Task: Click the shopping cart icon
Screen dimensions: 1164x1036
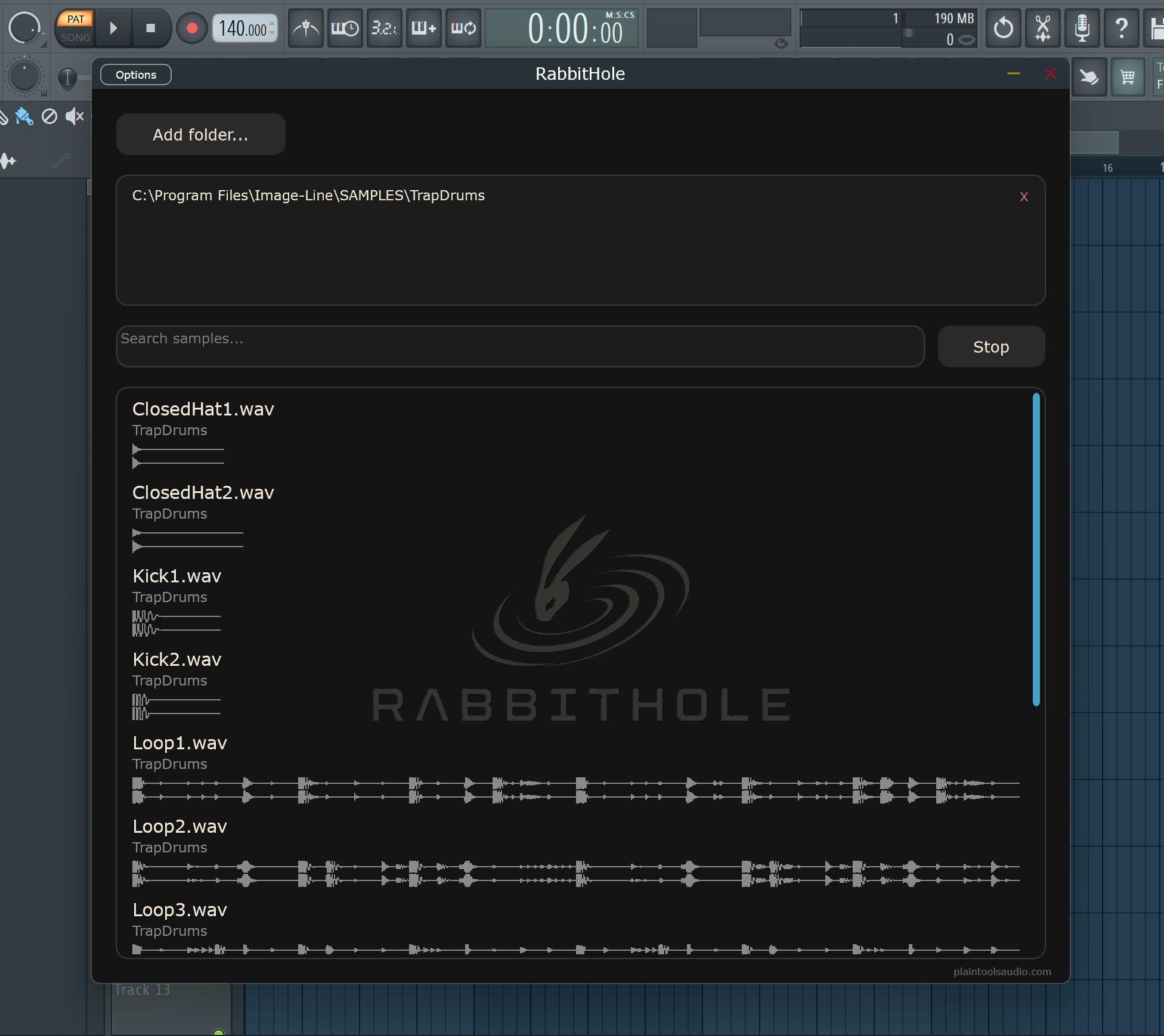Action: pyautogui.click(x=1127, y=77)
